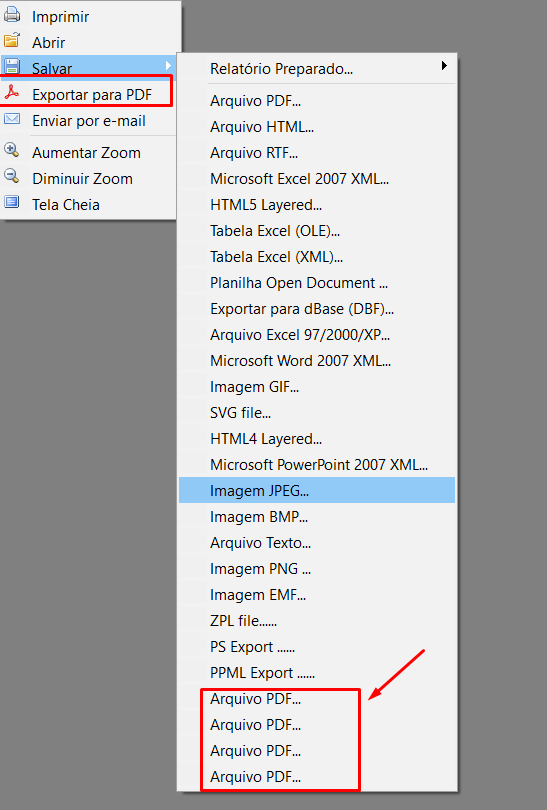Choose SVG file... option
547x810 pixels.
(317, 413)
